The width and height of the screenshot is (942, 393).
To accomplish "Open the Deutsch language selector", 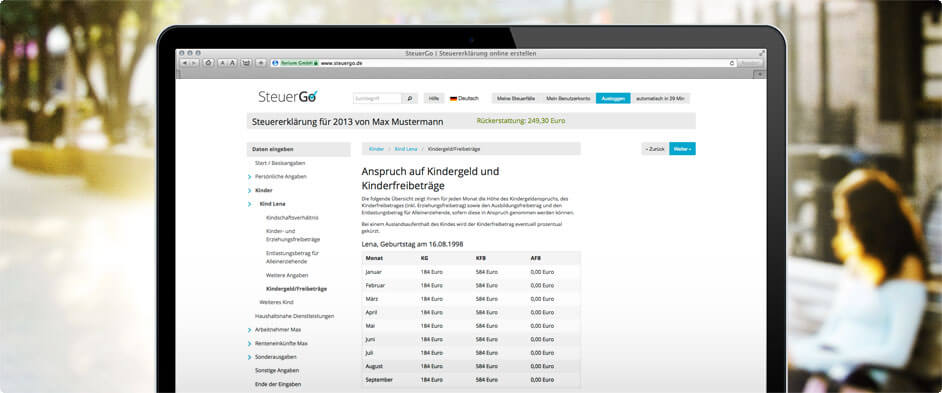I will click(x=464, y=98).
